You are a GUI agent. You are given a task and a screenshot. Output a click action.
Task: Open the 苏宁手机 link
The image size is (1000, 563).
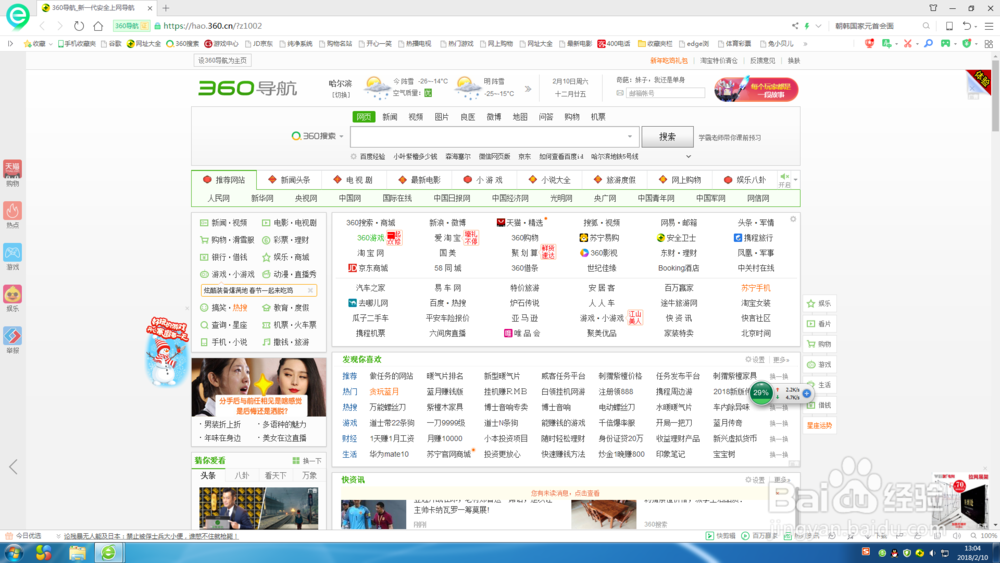coord(756,288)
